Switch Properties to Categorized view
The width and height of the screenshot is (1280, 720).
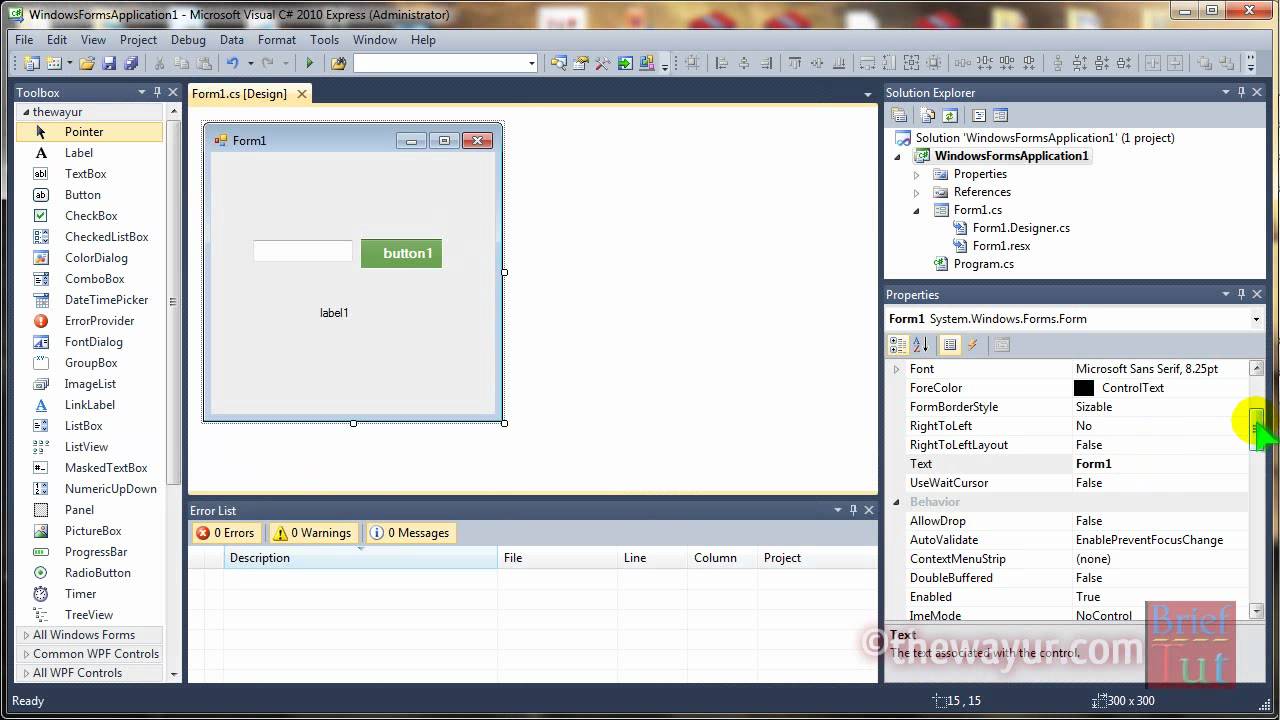click(x=898, y=345)
